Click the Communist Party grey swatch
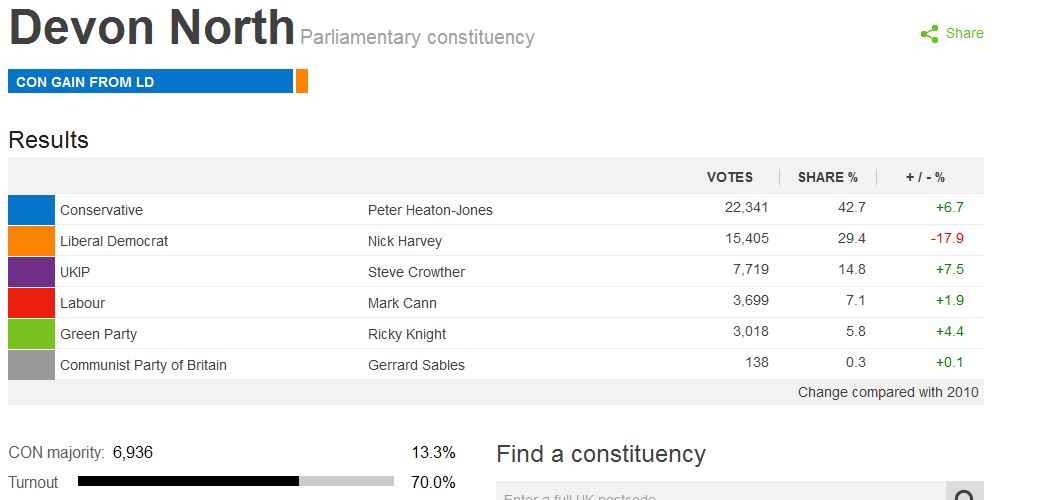Image resolution: width=1040 pixels, height=500 pixels. (x=31, y=365)
